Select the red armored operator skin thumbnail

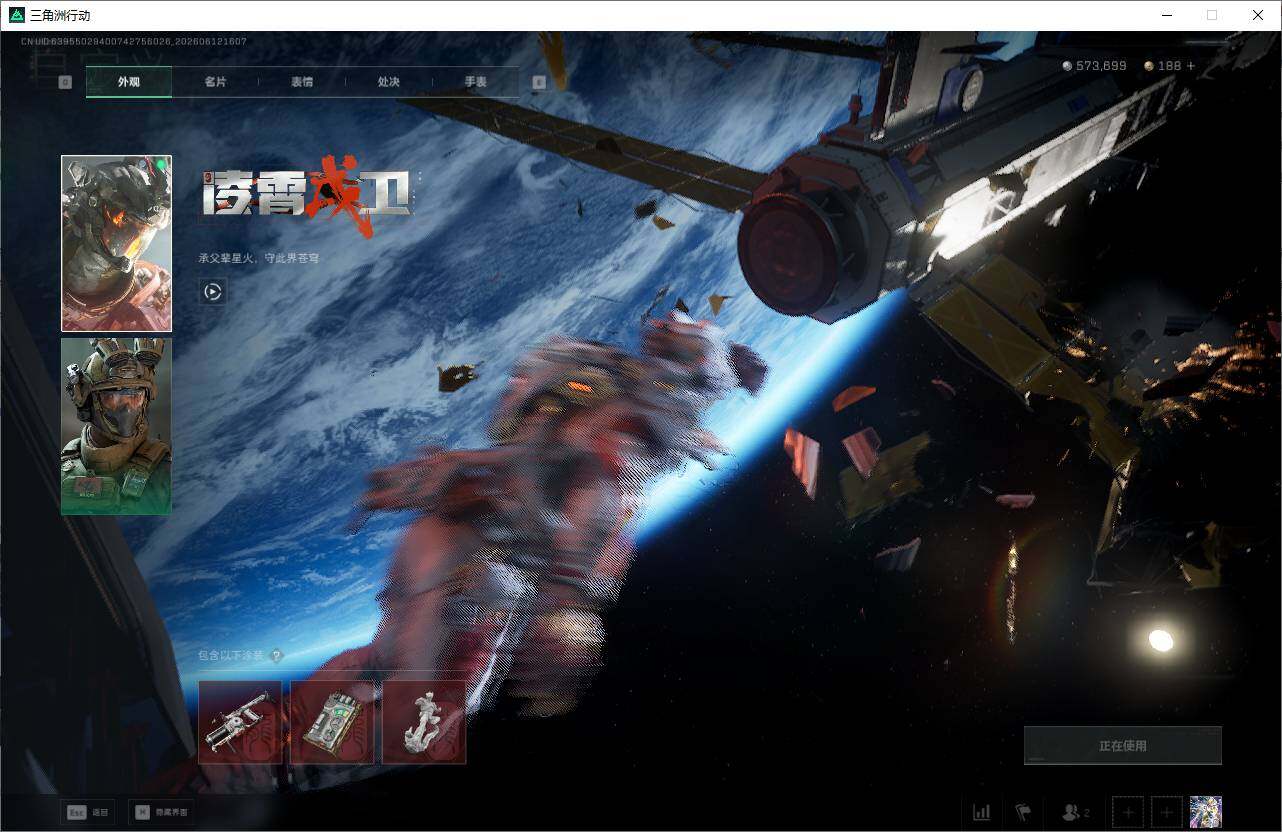pyautogui.click(x=116, y=243)
